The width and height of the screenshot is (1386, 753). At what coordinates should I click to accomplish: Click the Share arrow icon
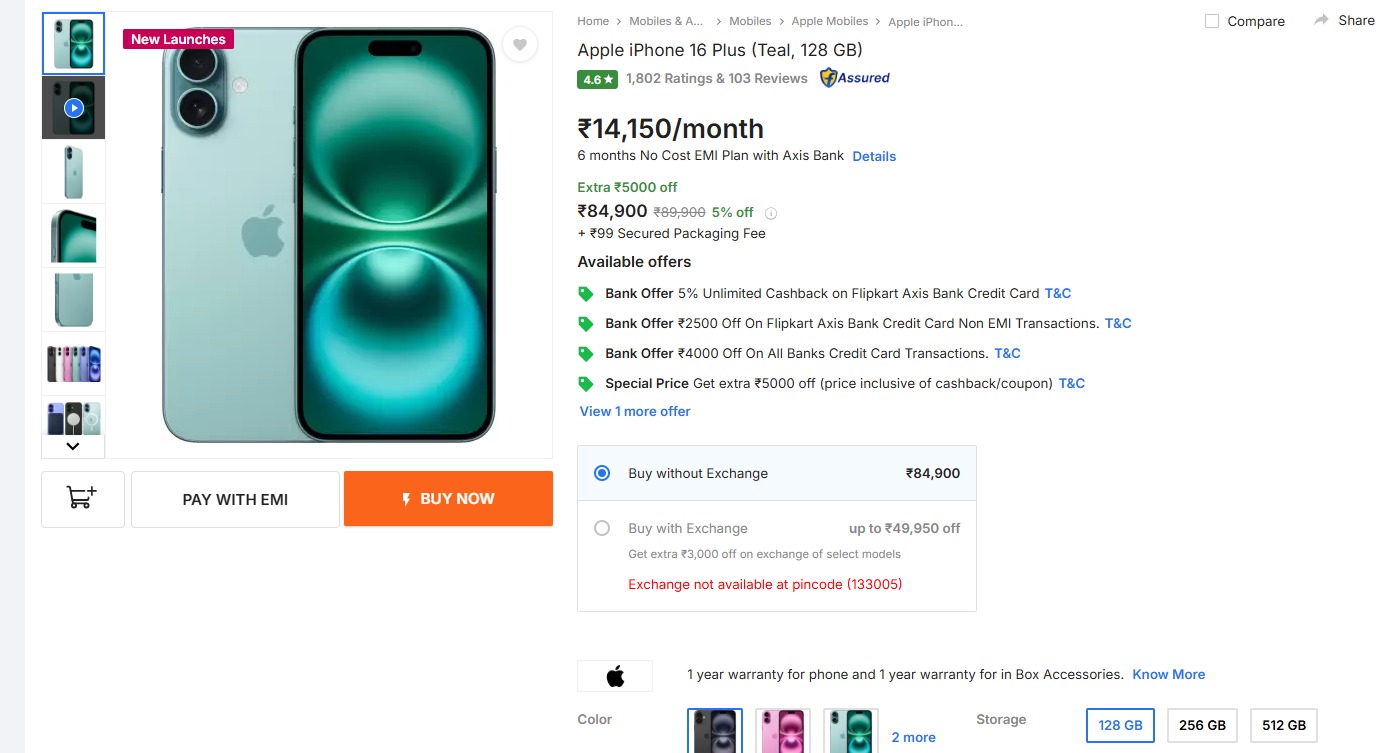[1322, 20]
